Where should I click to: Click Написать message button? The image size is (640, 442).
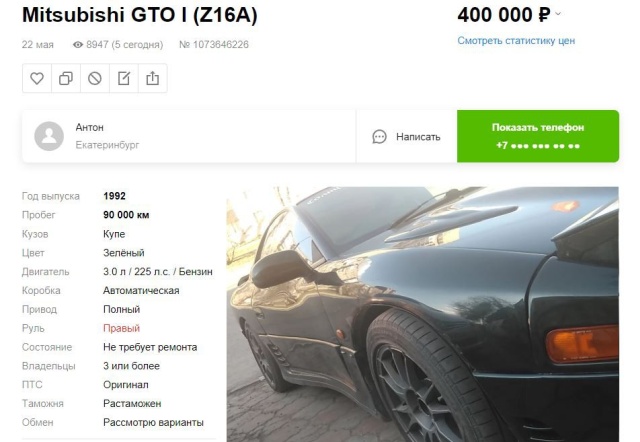[x=407, y=137]
